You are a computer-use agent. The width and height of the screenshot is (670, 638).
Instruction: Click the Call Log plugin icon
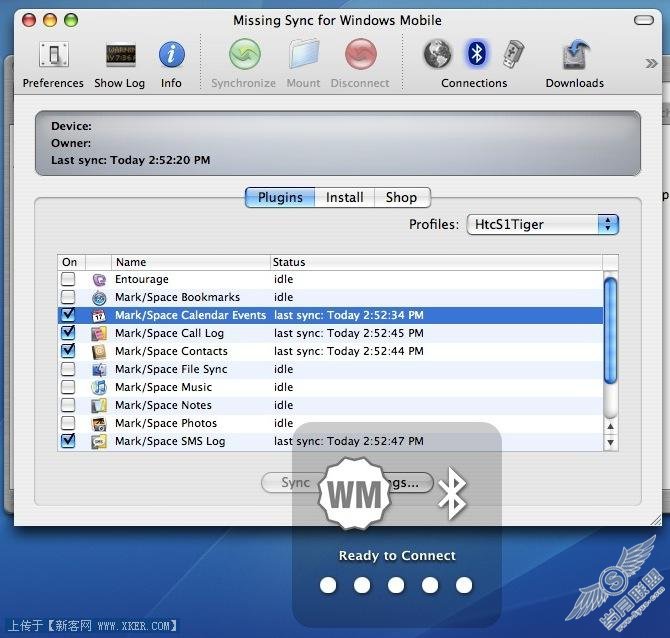[99, 333]
